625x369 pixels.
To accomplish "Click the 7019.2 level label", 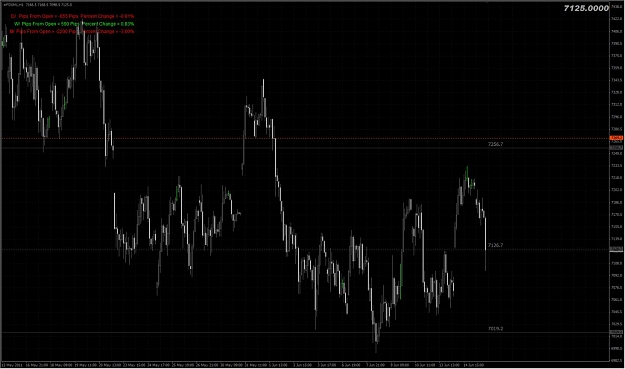I will [495, 329].
